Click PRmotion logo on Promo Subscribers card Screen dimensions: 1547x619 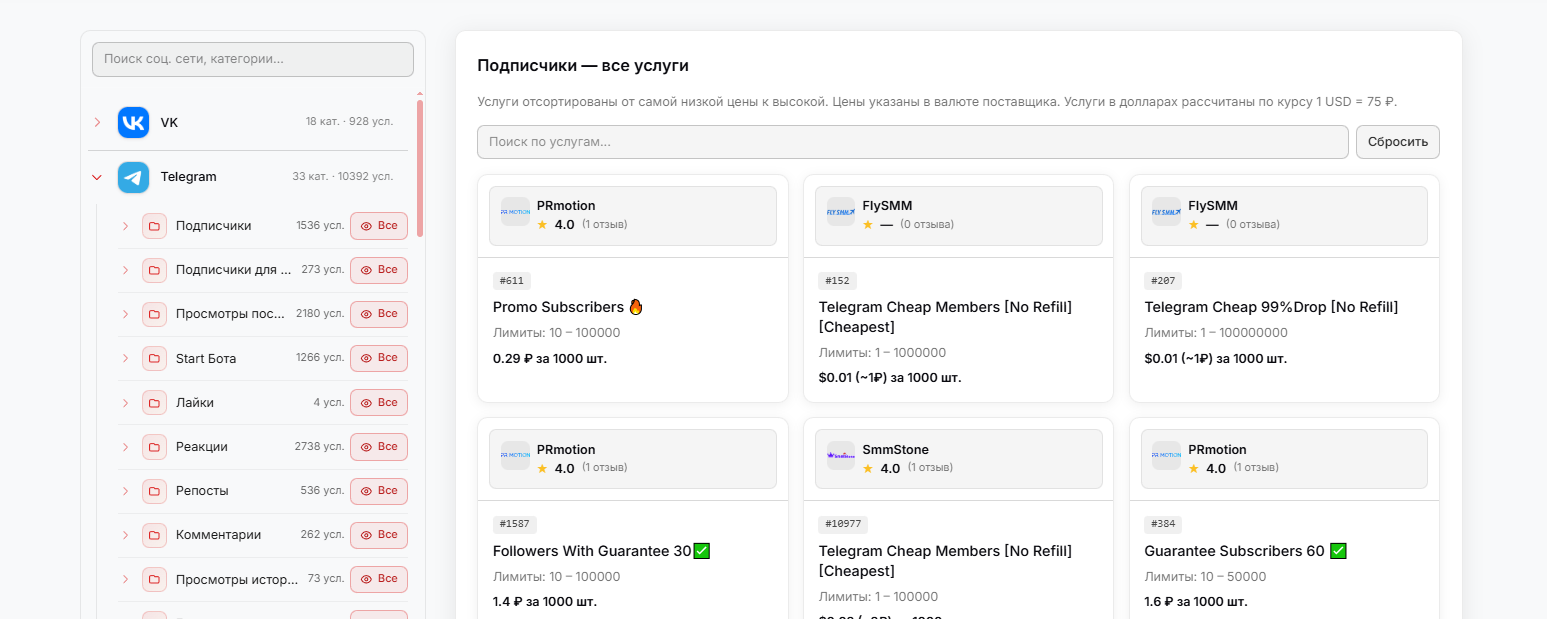pos(515,212)
